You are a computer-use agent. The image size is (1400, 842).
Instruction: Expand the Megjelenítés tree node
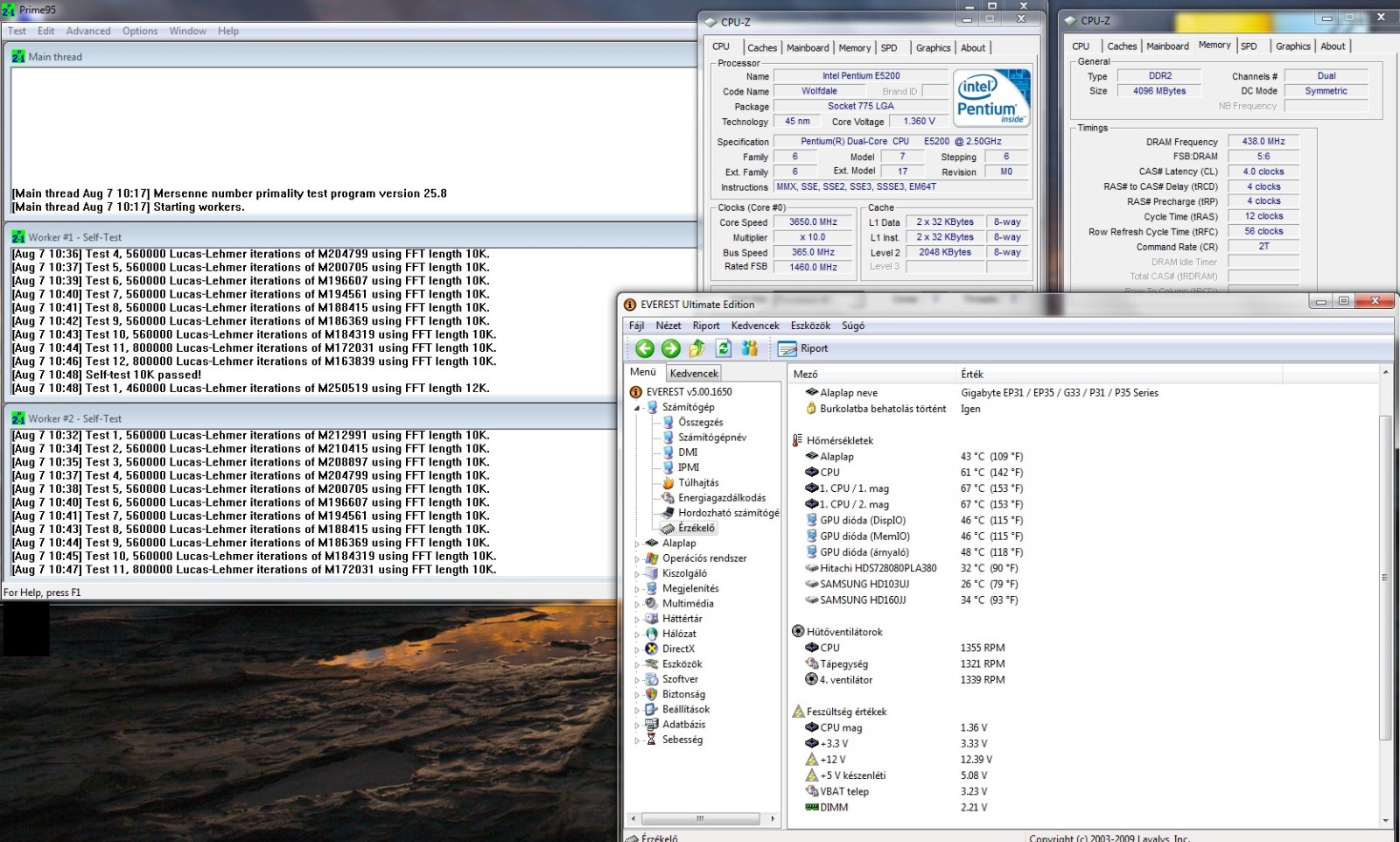point(637,589)
